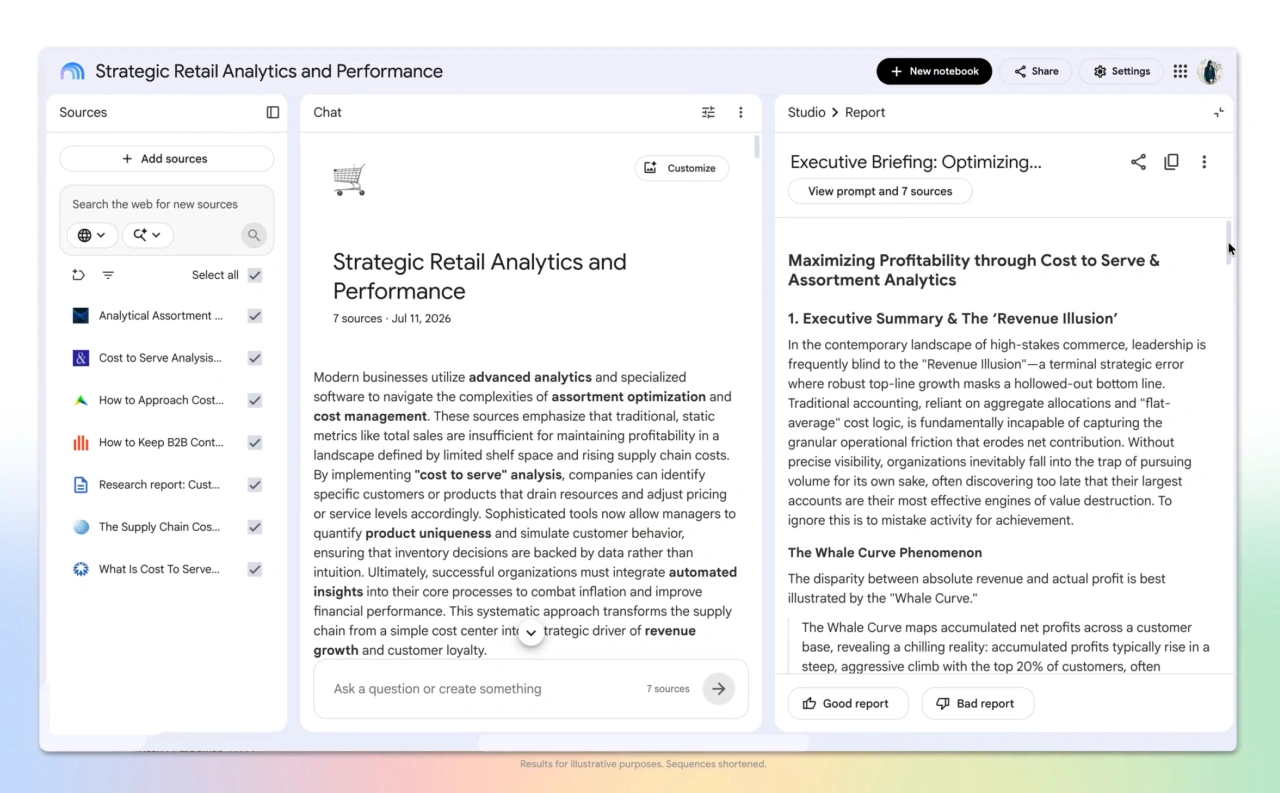This screenshot has width=1280, height=793.
Task: Uncheck Research report source checkbox
Action: 255,485
